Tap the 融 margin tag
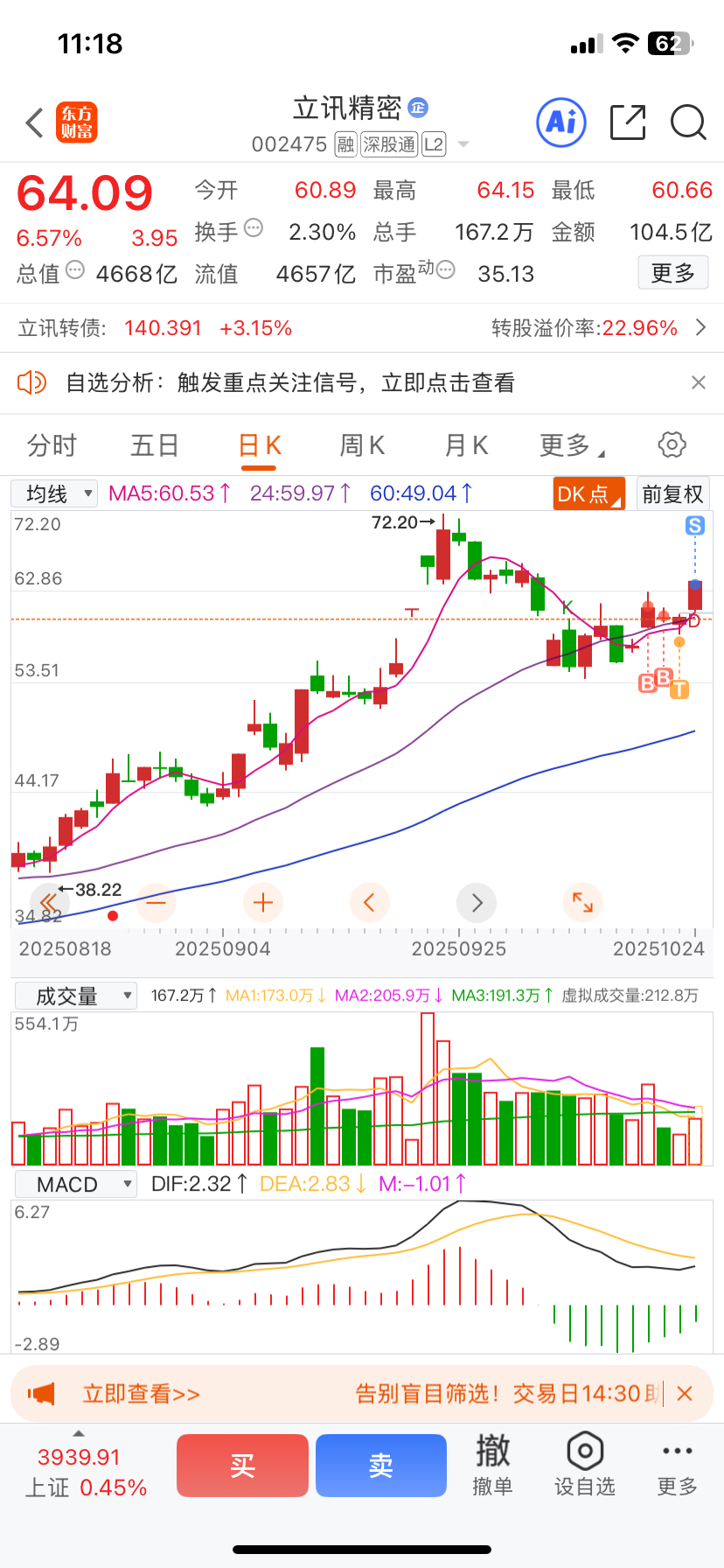The width and height of the screenshot is (724, 1568). [x=345, y=144]
